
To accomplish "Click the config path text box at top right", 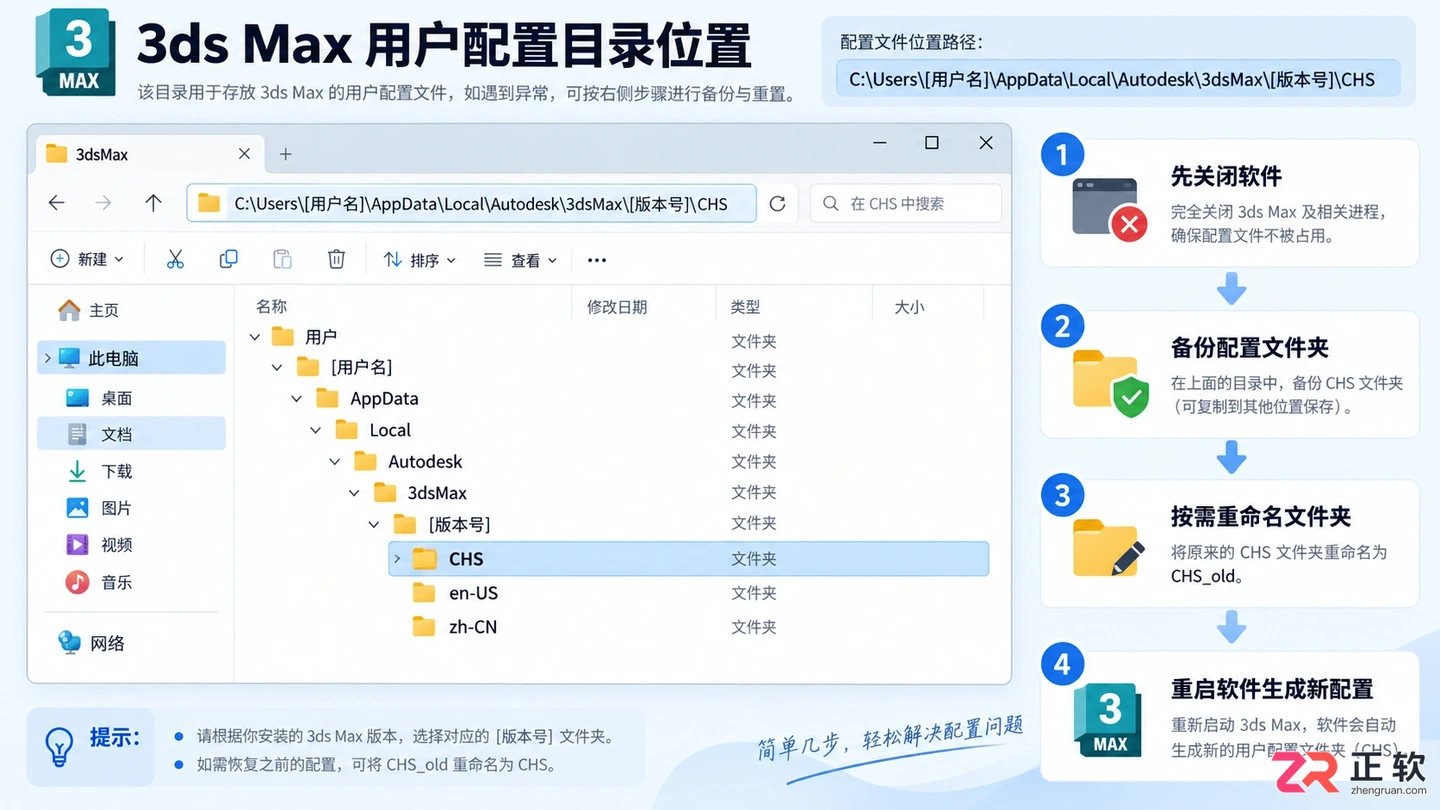I will pyautogui.click(x=1118, y=79).
